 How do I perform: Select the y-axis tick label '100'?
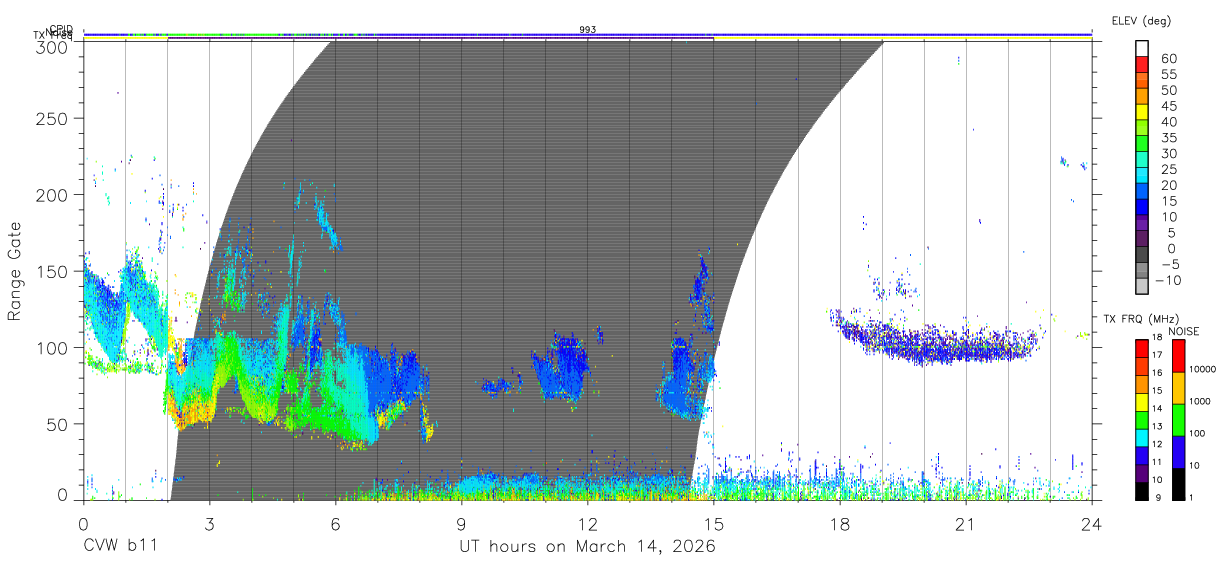click(x=52, y=347)
